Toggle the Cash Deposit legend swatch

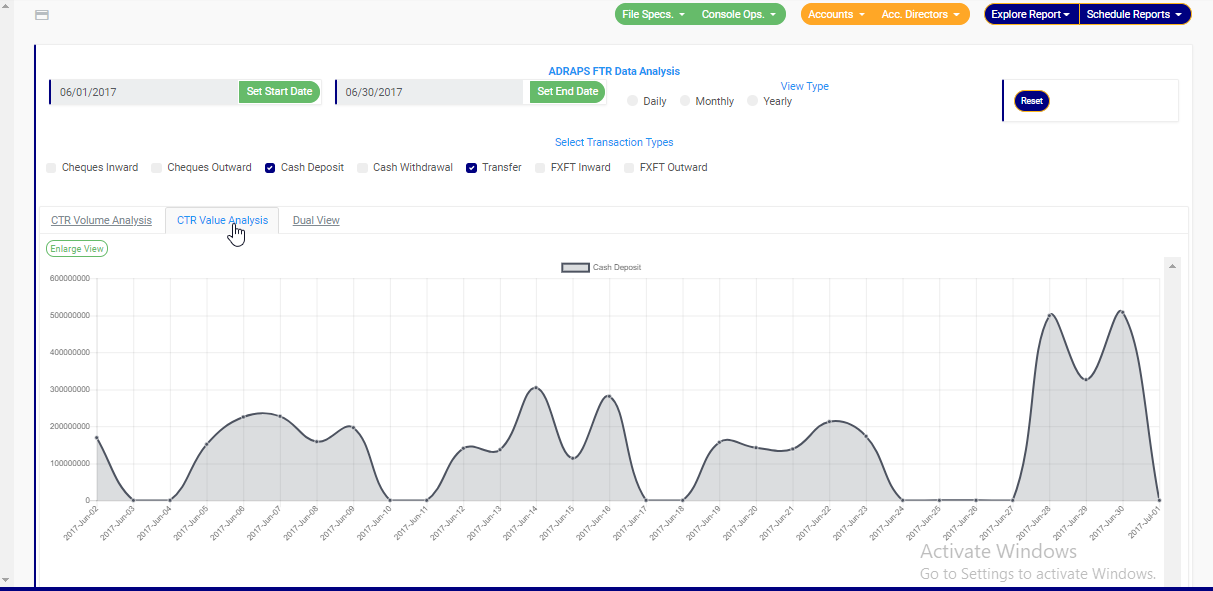pos(575,268)
